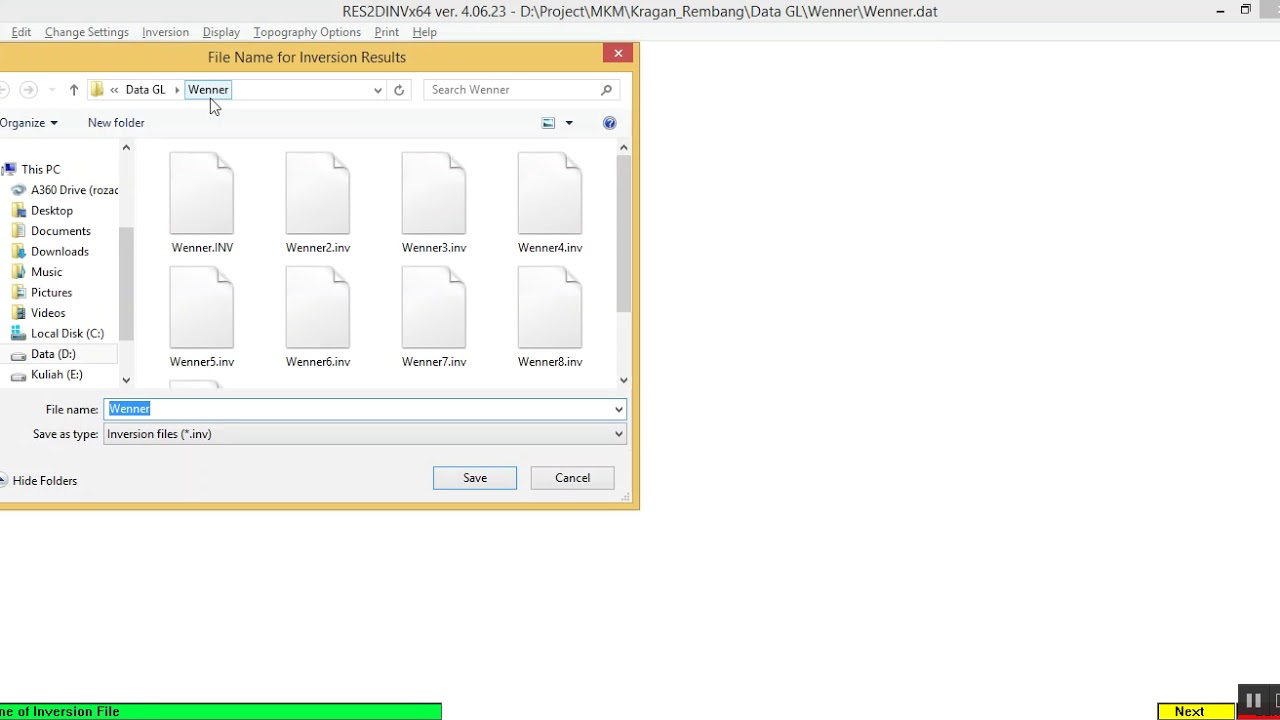Viewport: 1280px width, 720px height.
Task: Open the Display menu
Action: tap(221, 32)
